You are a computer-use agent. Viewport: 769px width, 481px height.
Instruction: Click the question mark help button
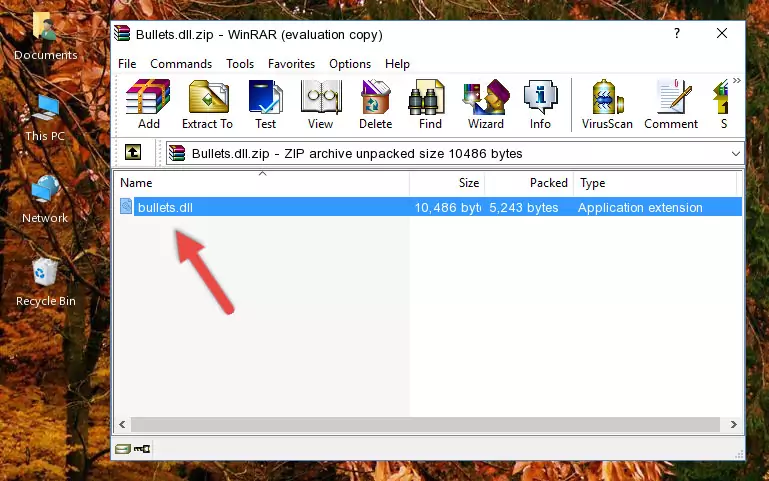[677, 33]
